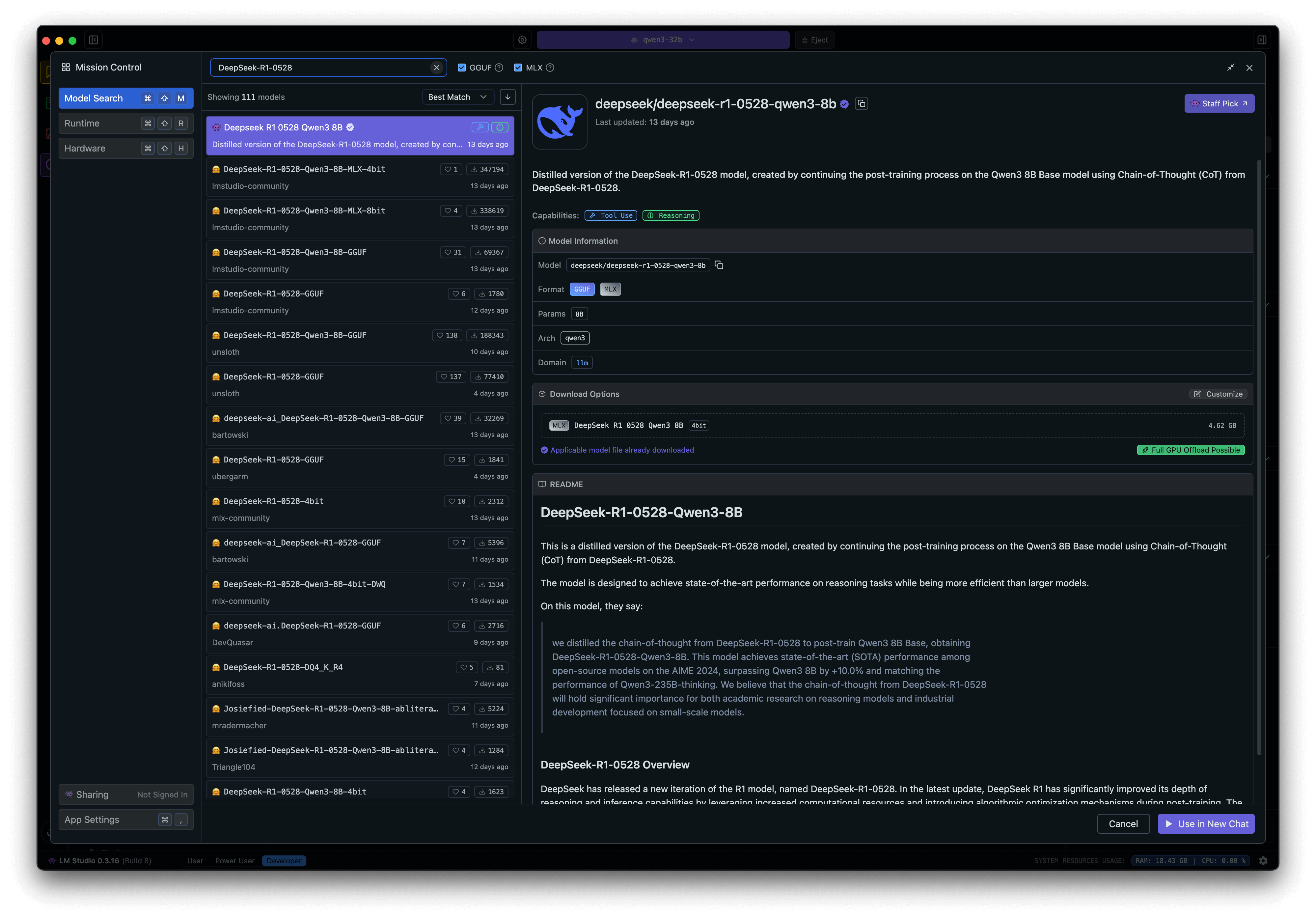Collapse the Mission Control window with shrink icon
Viewport: 1316px width, 919px height.
(1230, 68)
